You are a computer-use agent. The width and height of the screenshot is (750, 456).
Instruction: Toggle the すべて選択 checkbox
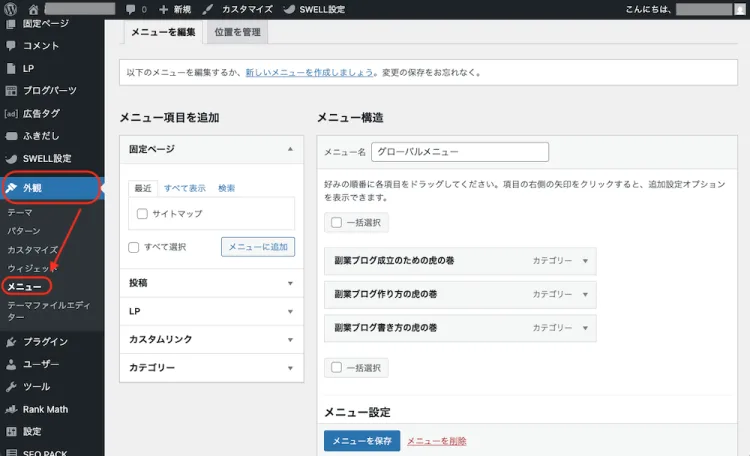tap(134, 247)
